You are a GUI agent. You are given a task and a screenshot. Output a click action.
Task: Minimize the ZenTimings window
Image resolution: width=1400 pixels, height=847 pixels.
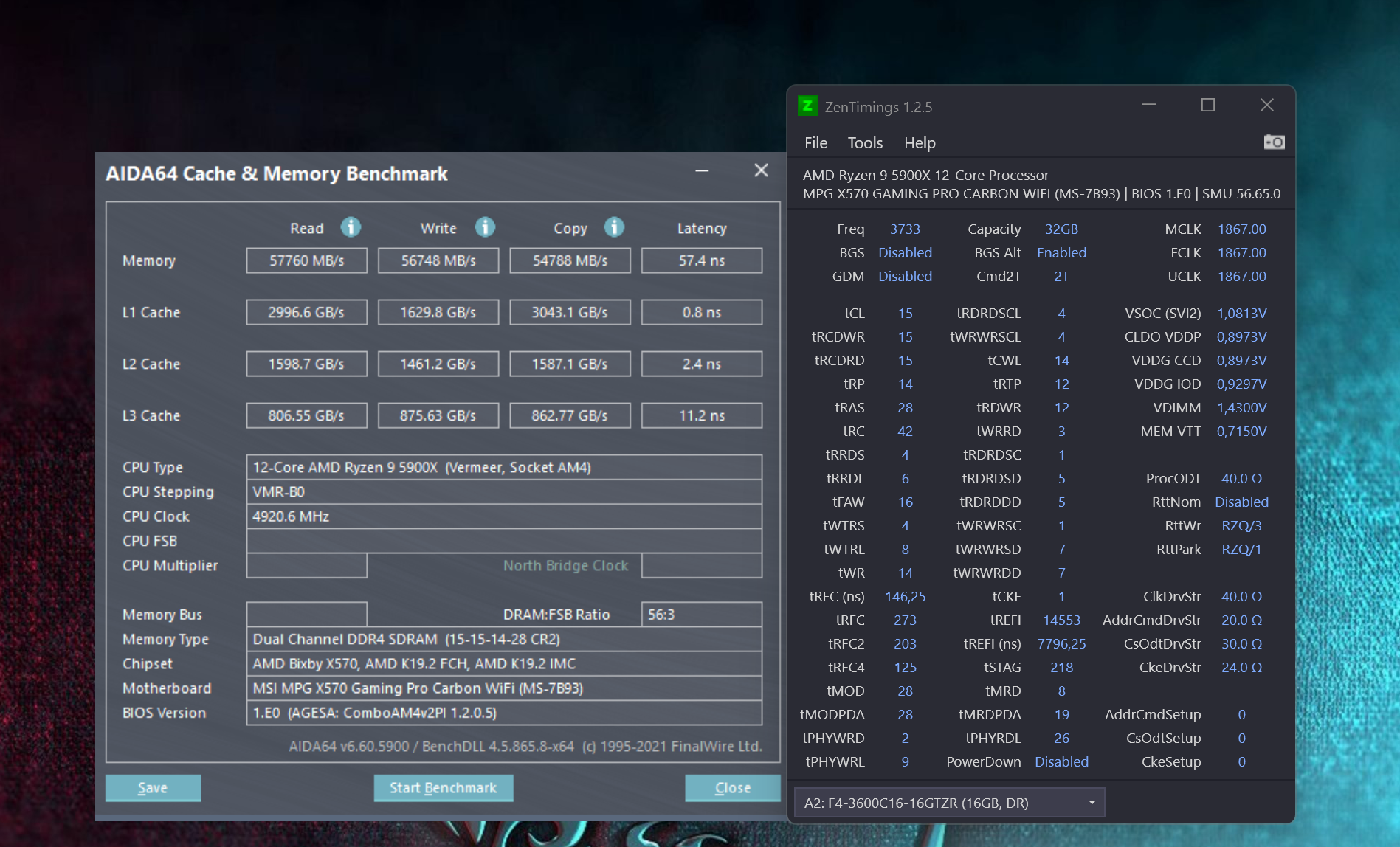pos(1149,105)
